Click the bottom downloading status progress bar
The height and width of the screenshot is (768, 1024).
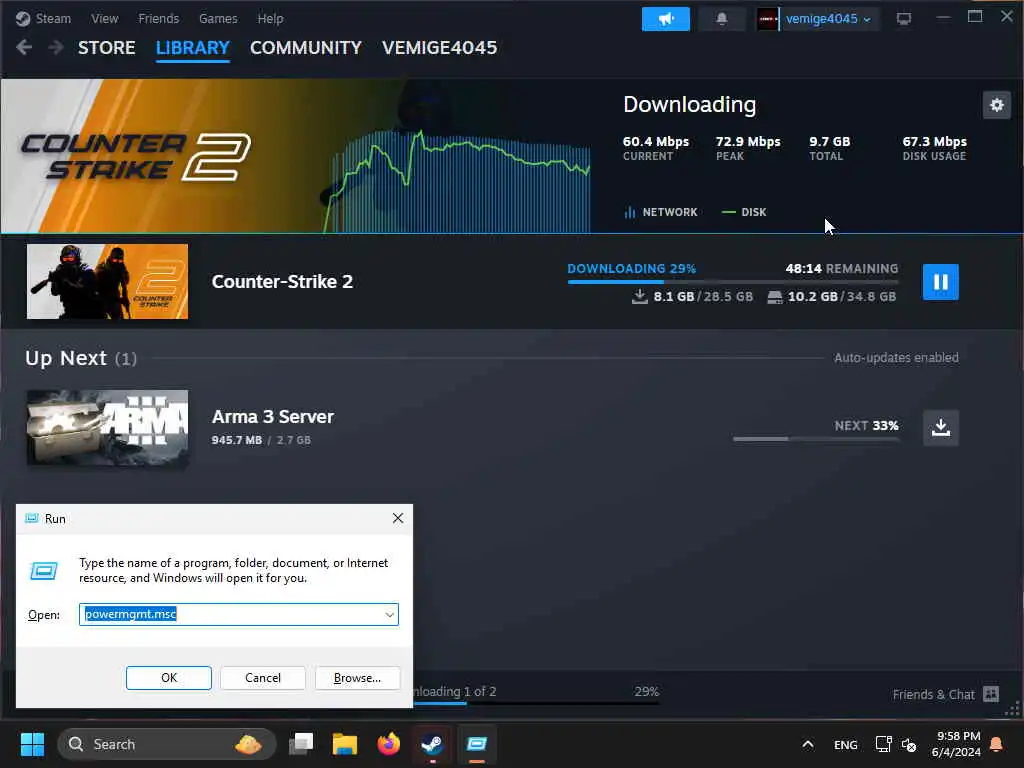click(536, 703)
